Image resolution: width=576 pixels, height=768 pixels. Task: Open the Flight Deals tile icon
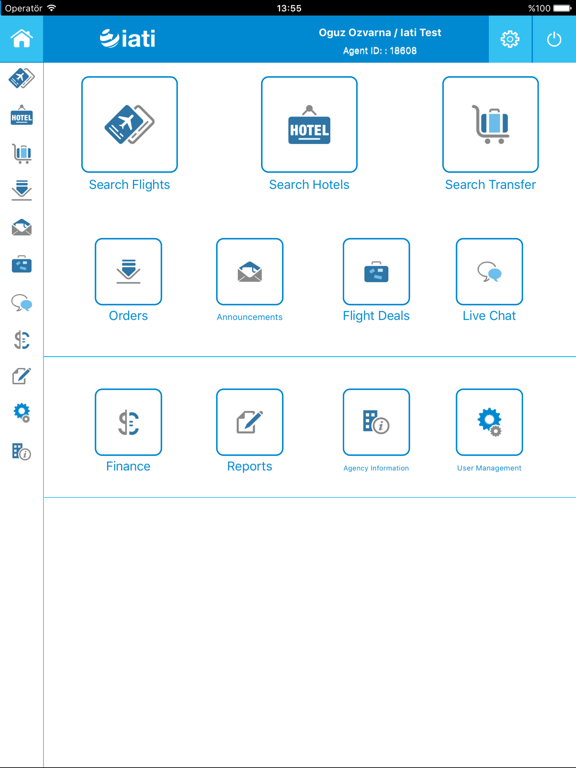[376, 272]
